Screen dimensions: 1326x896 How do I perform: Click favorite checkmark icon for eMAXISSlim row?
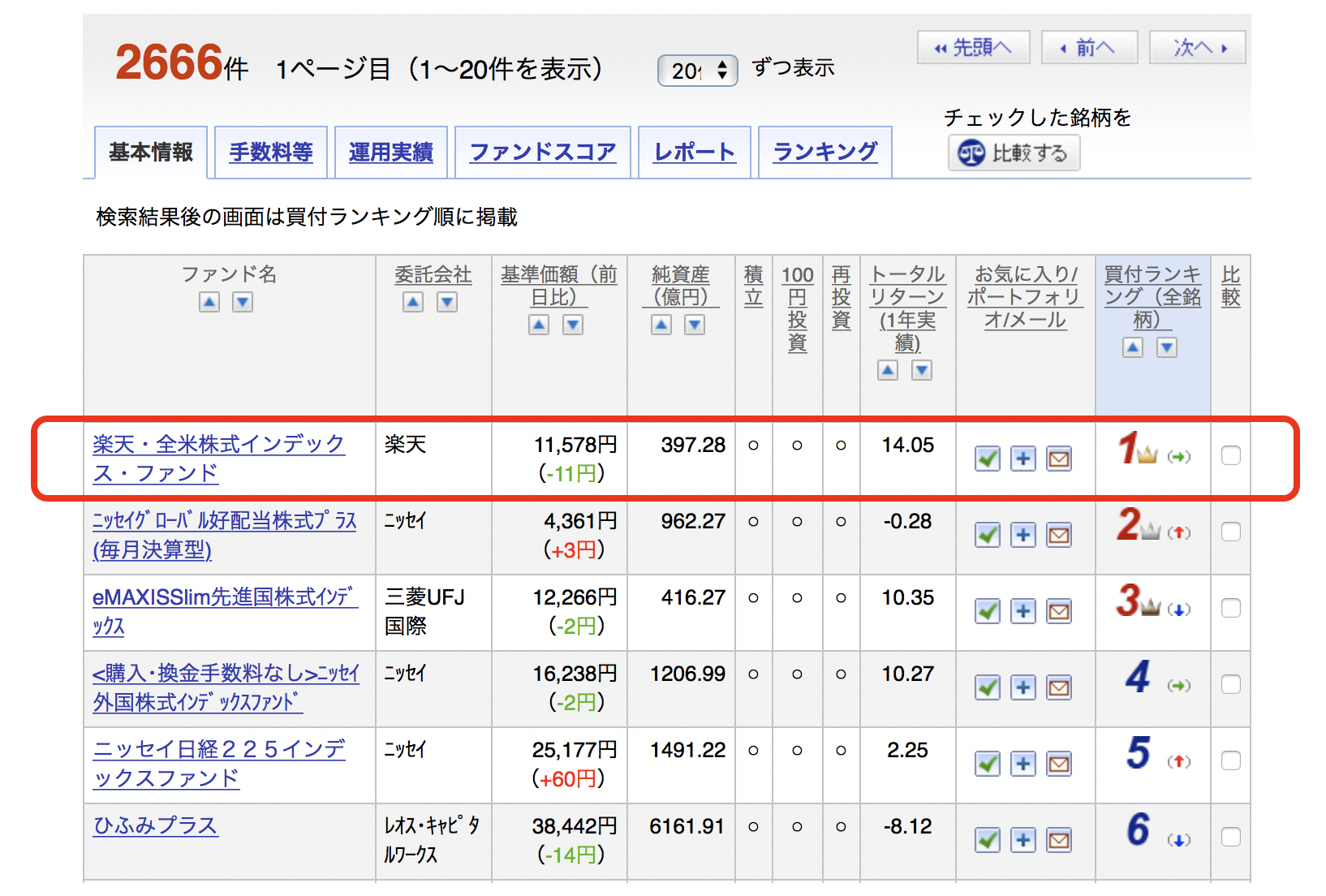click(x=988, y=611)
